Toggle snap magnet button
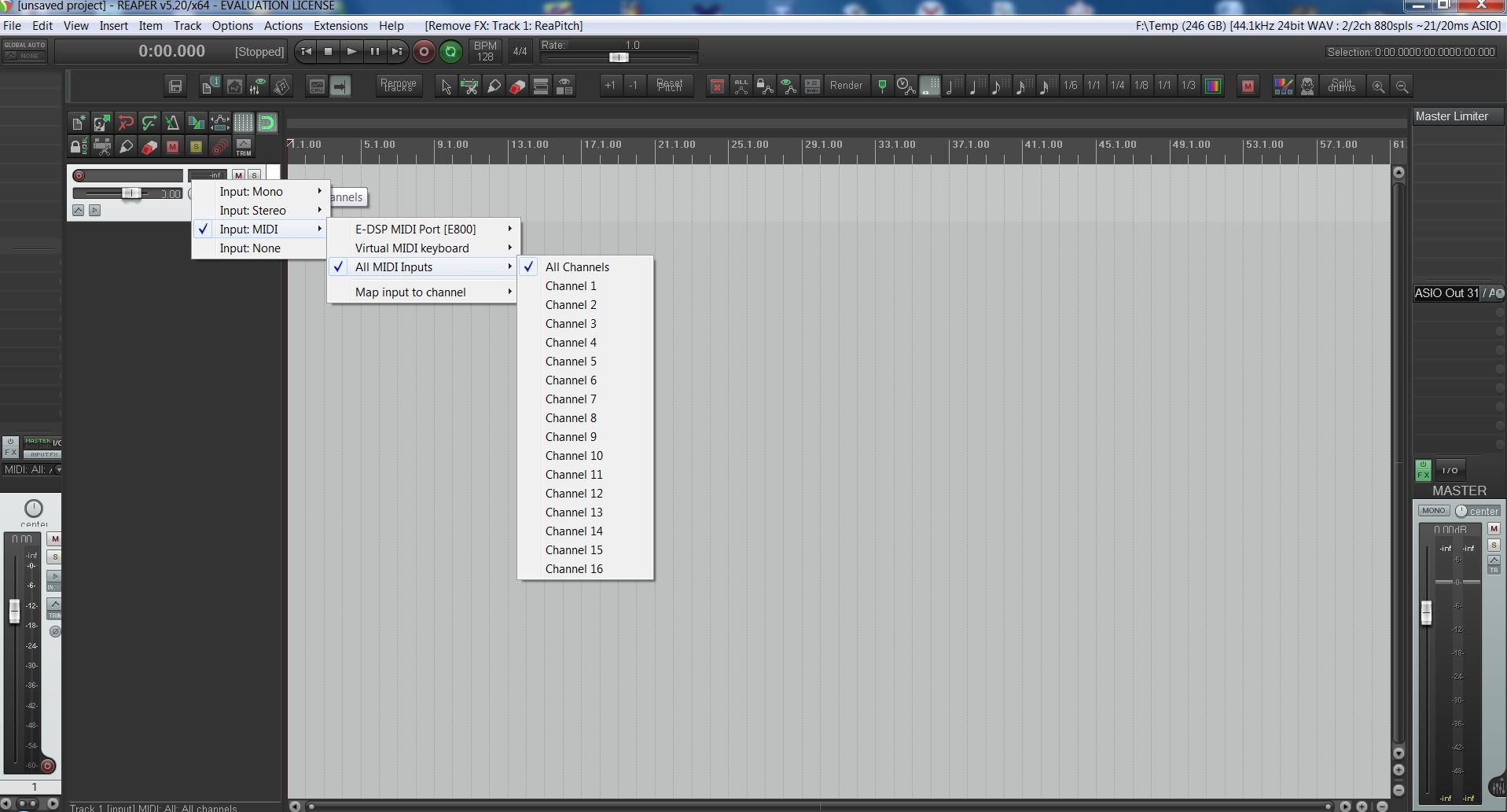 pyautogui.click(x=267, y=123)
